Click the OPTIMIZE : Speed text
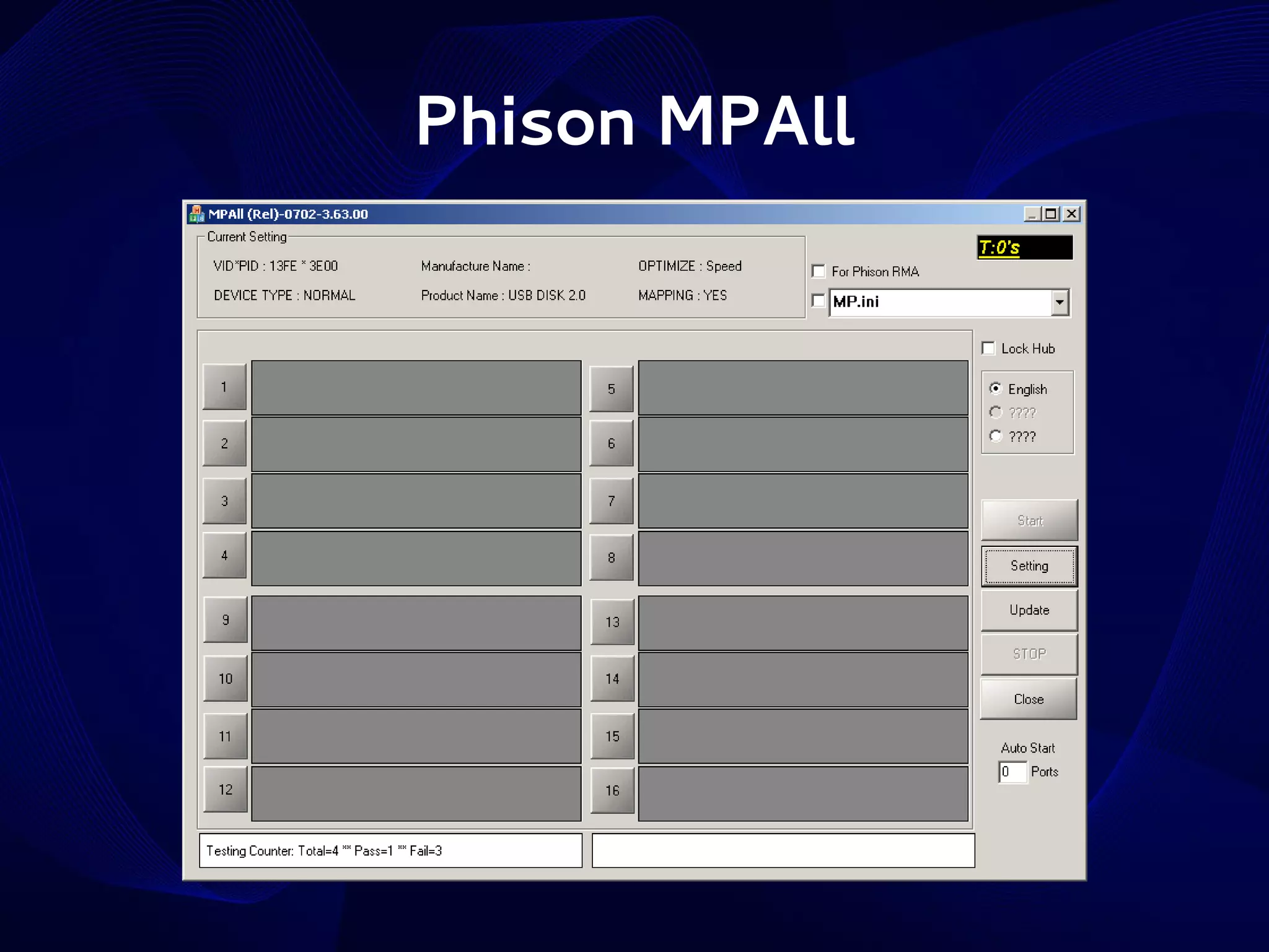This screenshot has height=952, width=1269. [690, 266]
